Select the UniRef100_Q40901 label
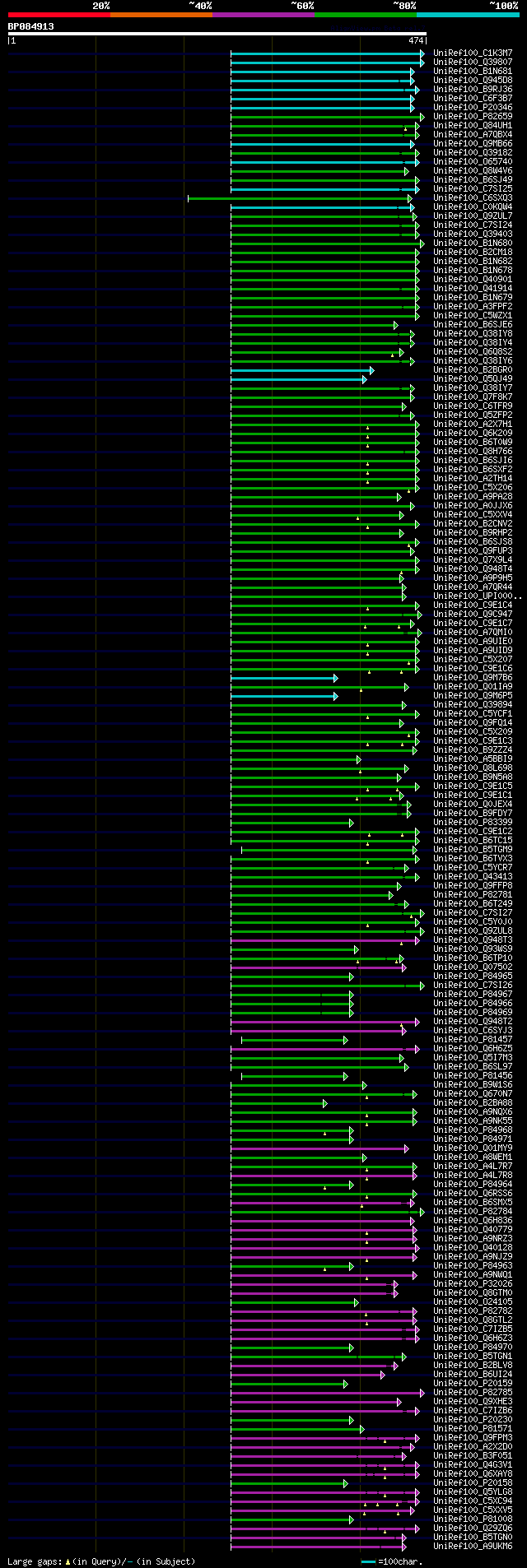This screenshot has height=1568, width=527. pos(473,279)
